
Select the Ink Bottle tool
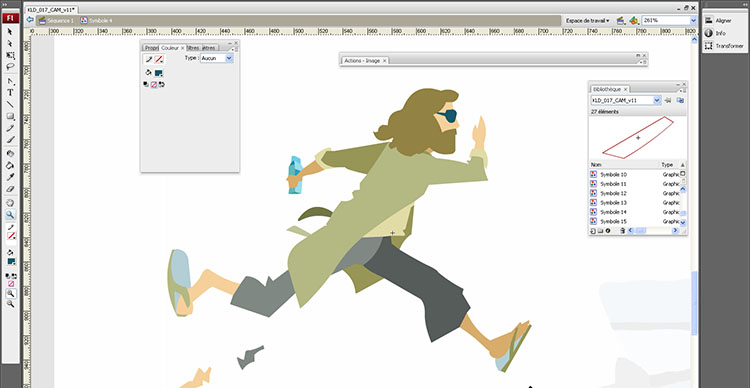(x=10, y=154)
